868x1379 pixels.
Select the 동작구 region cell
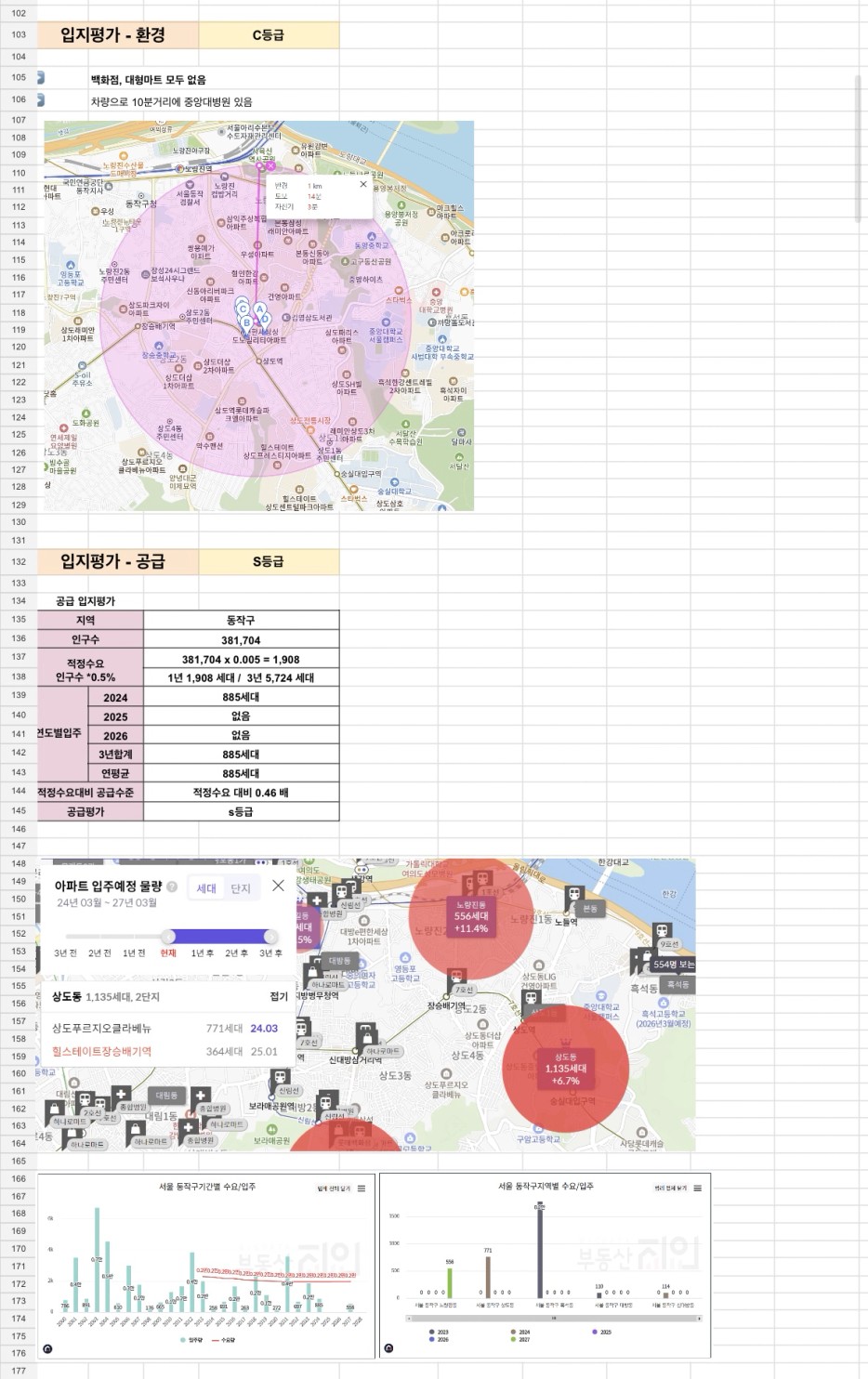pos(242,621)
